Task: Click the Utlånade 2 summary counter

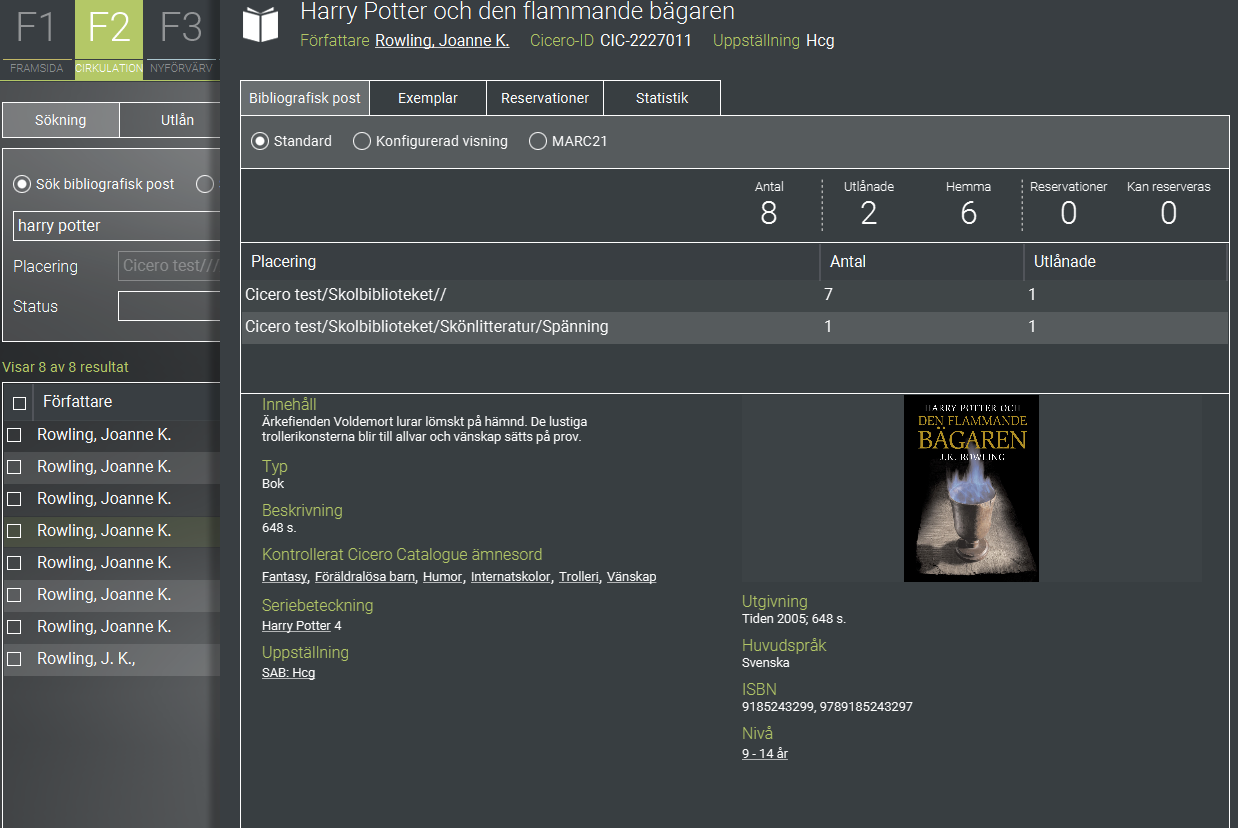Action: point(869,204)
